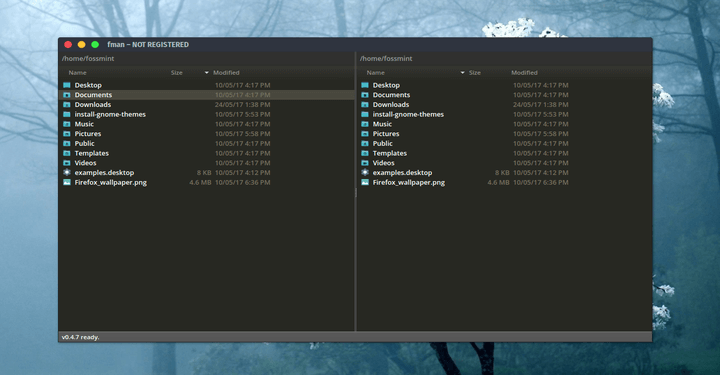Click examples.desktop gear icon in left pane
Screen dimensions: 720x375
click(67, 173)
